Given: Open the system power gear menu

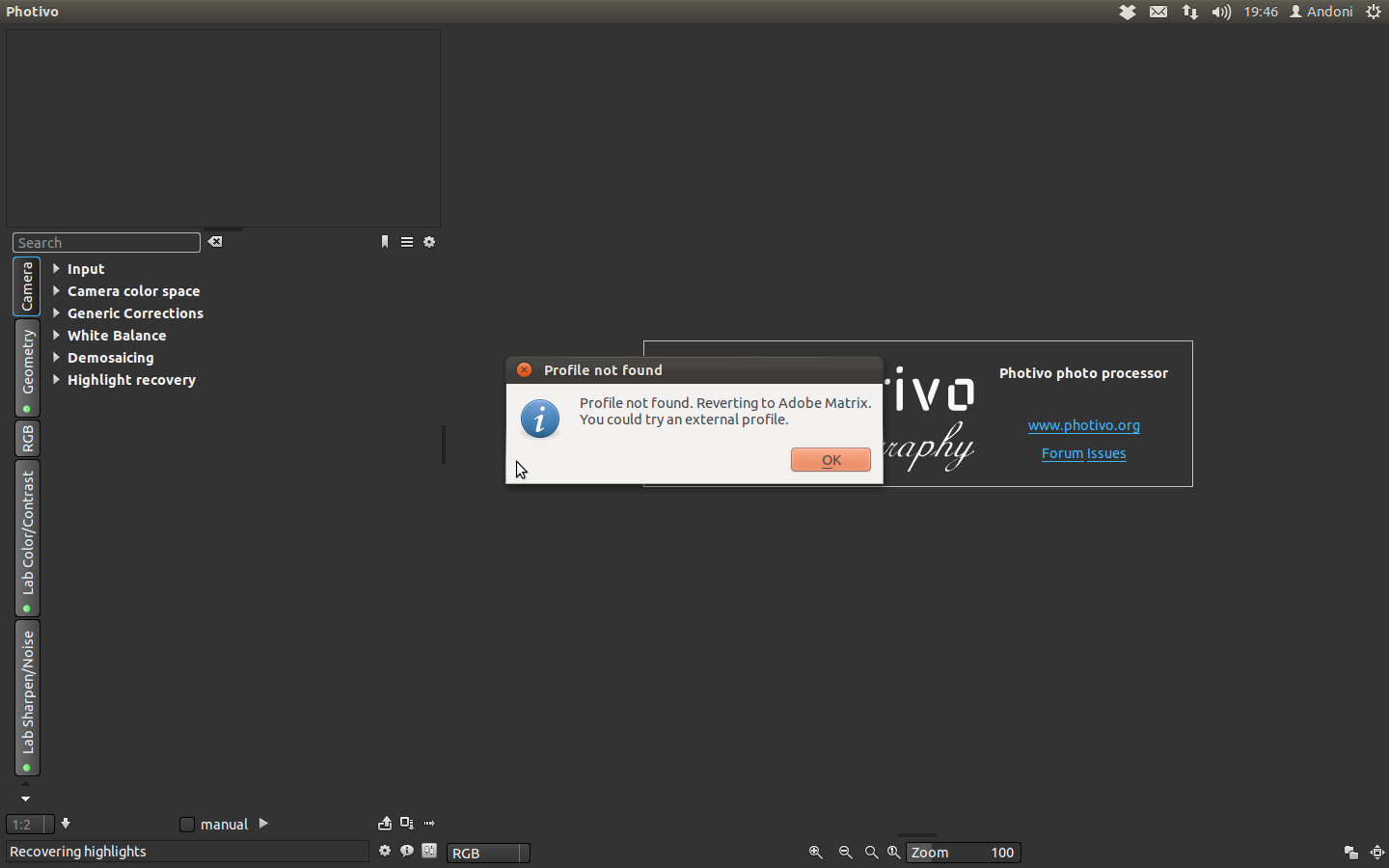Looking at the screenshot, I should 1374,12.
